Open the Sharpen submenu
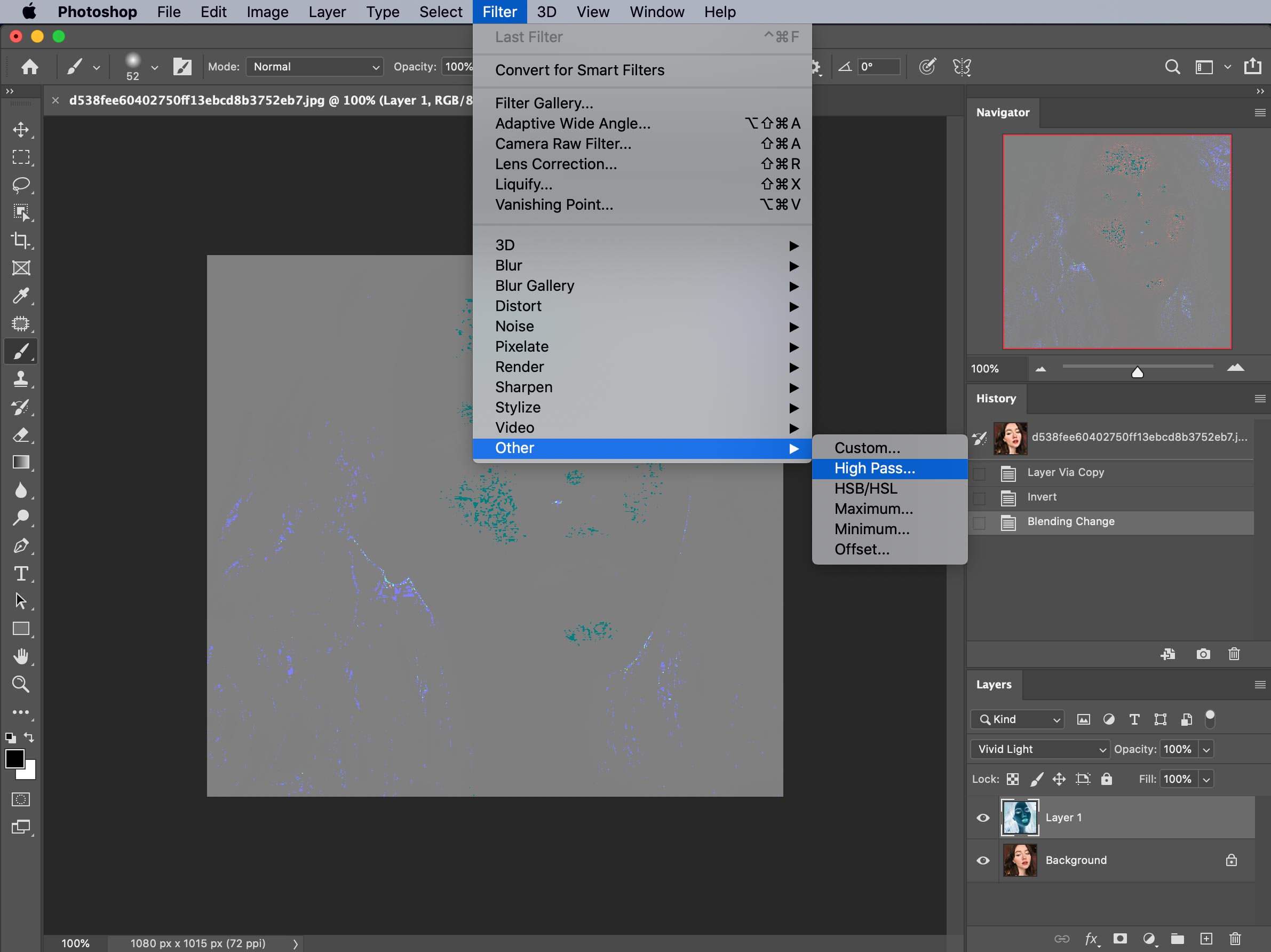Screen dimensions: 1271x952 coord(642,387)
